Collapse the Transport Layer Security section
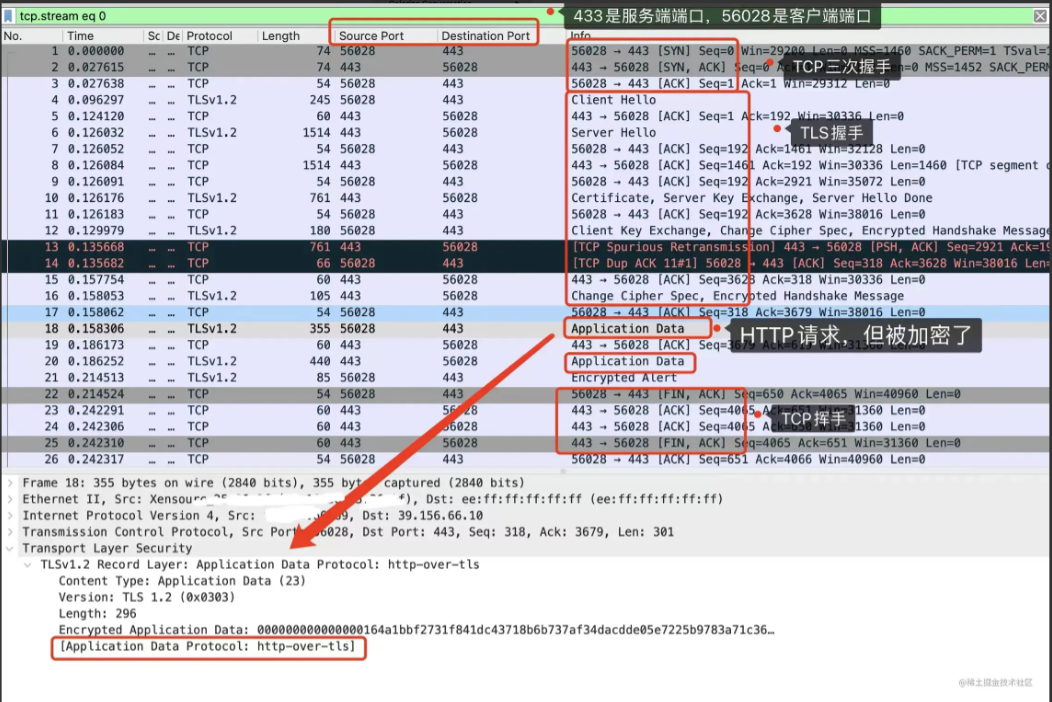This screenshot has width=1052, height=702. point(10,548)
